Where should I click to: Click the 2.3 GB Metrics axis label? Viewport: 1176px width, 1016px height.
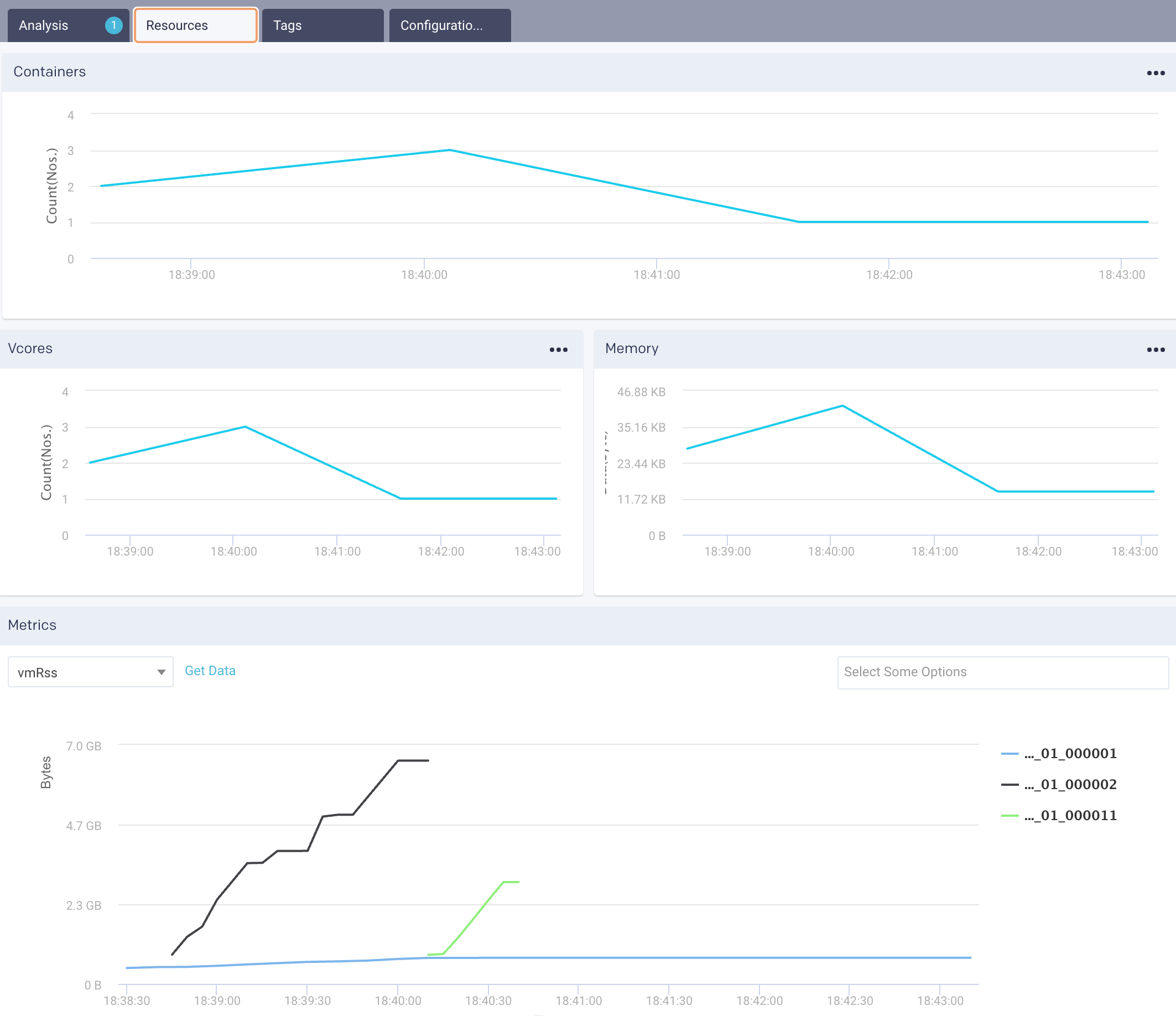click(x=84, y=905)
